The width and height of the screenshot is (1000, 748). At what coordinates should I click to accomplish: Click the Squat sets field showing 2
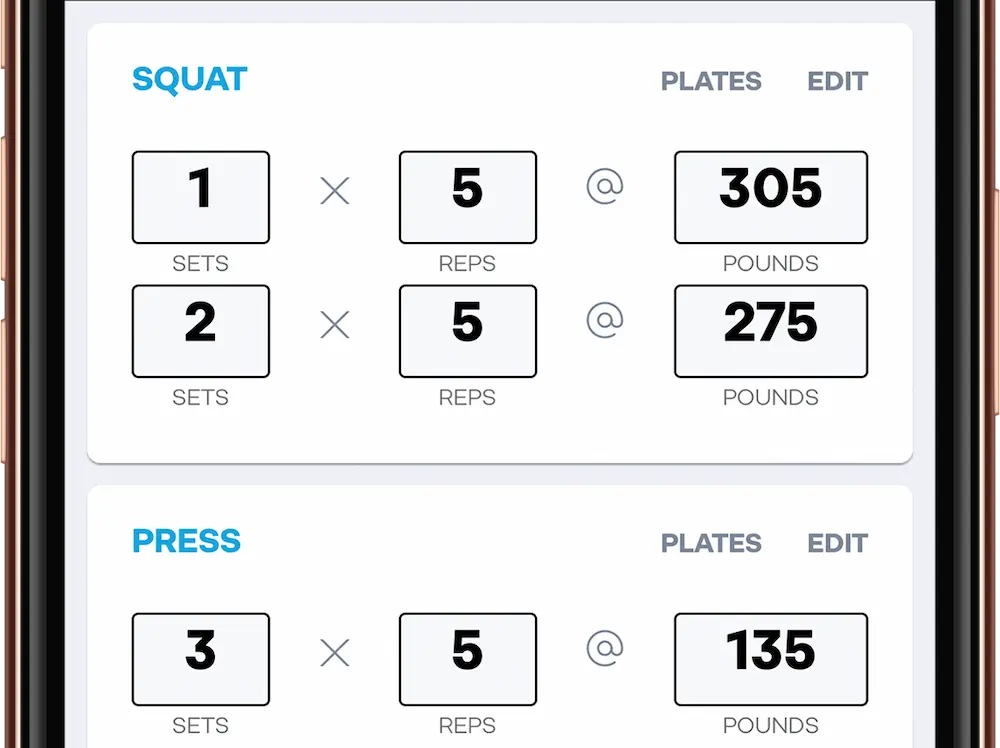point(201,331)
